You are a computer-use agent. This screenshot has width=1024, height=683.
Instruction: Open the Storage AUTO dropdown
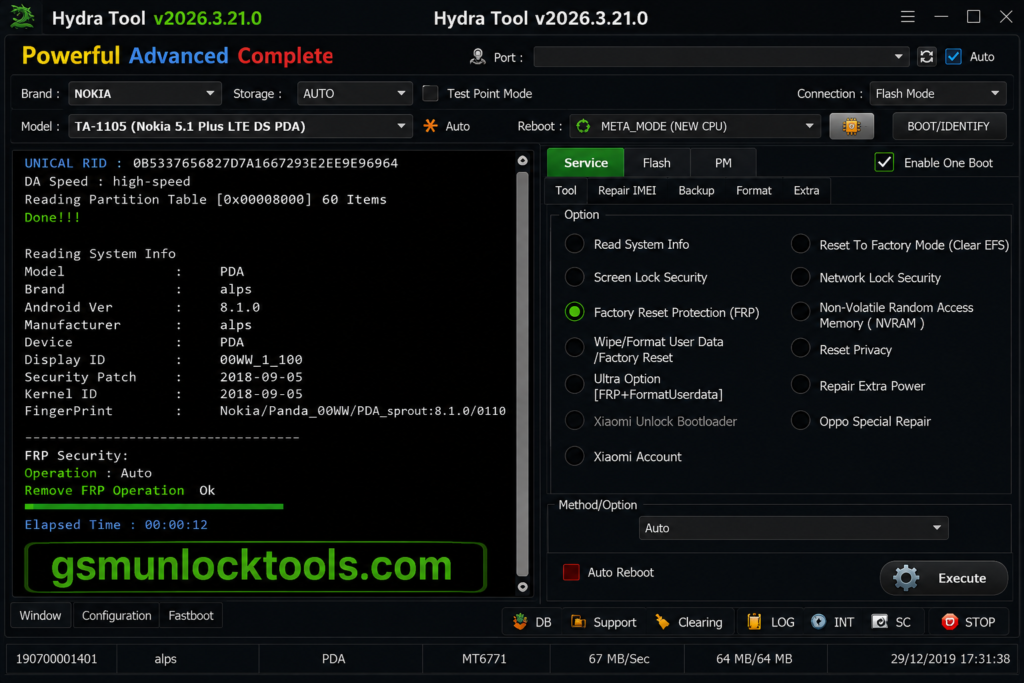[x=354, y=93]
